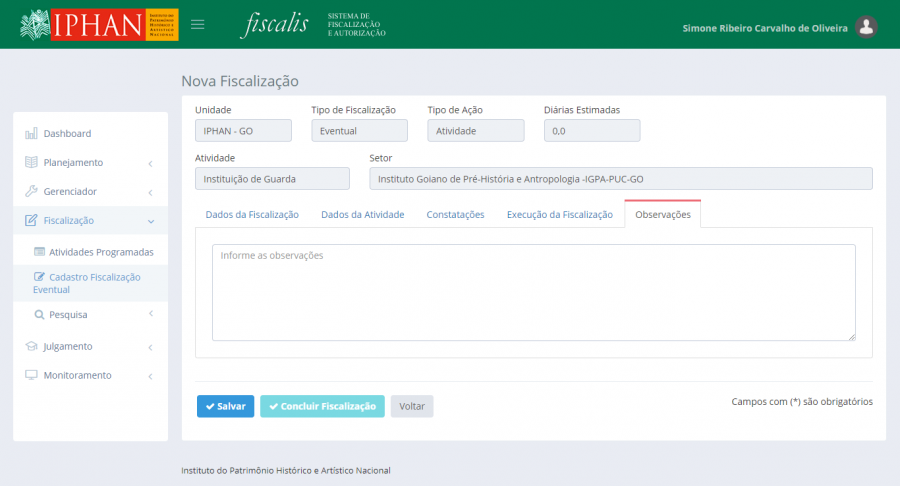
Task: Click the Dashboard chart icon
Action: (31, 133)
